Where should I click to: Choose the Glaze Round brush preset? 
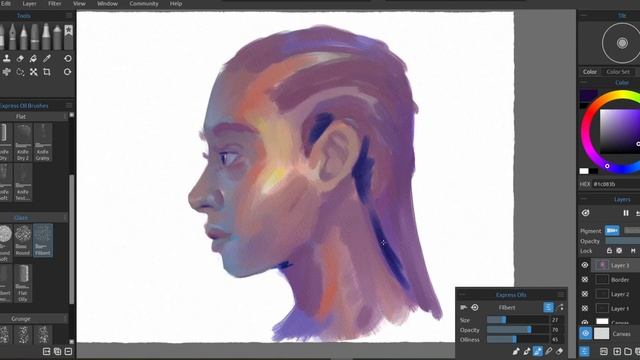(23, 240)
